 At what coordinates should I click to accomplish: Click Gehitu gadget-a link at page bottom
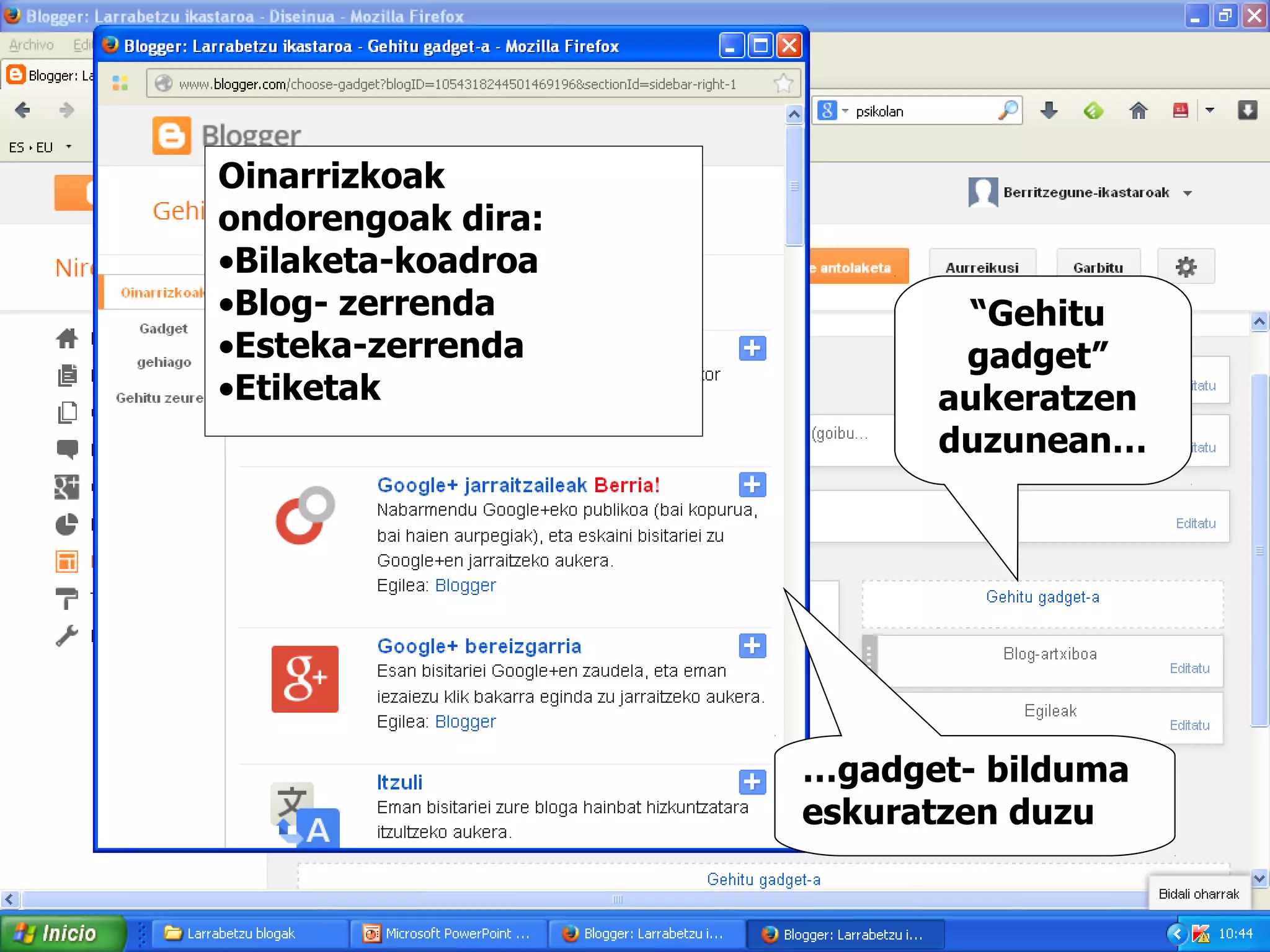(x=763, y=879)
